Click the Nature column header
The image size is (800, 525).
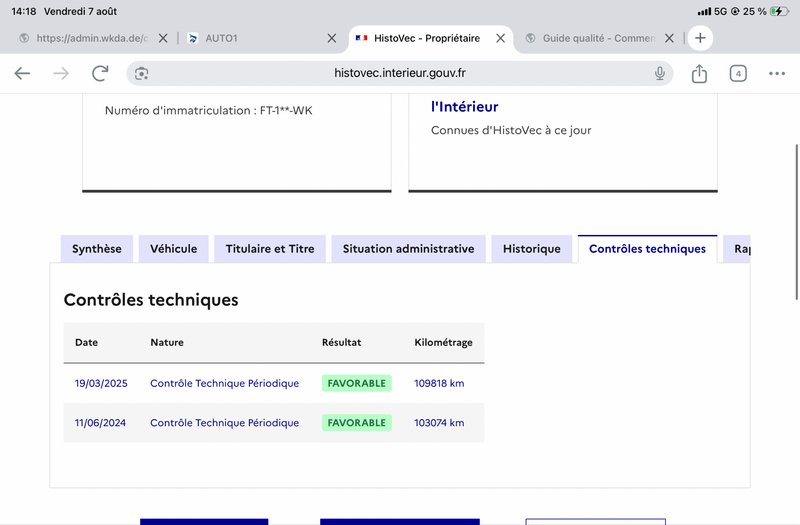point(167,342)
